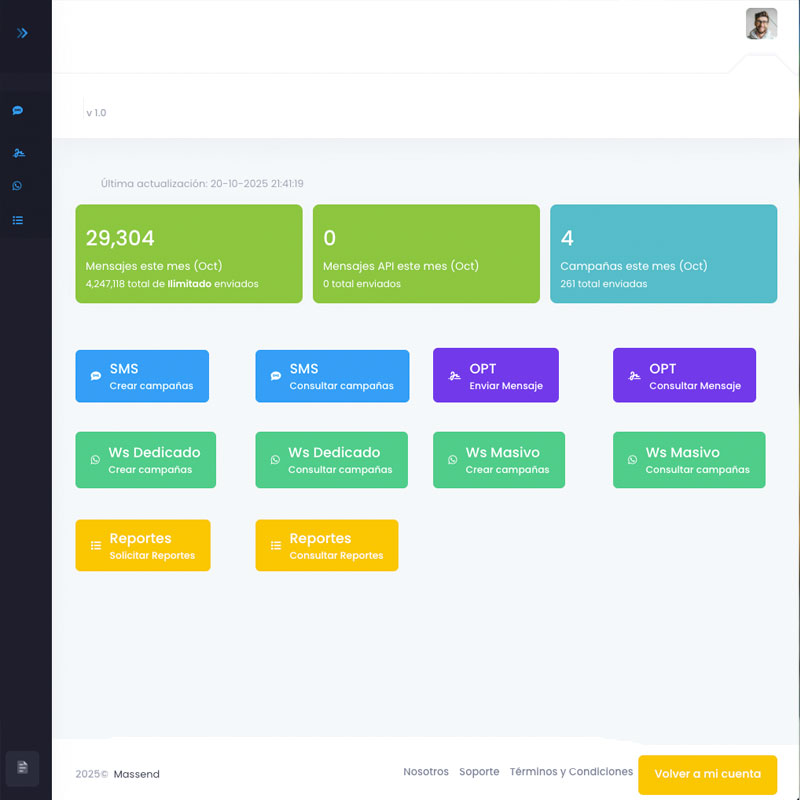The image size is (800, 800).
Task: Open SMS chat bubble icon in sidebar
Action: 18,111
